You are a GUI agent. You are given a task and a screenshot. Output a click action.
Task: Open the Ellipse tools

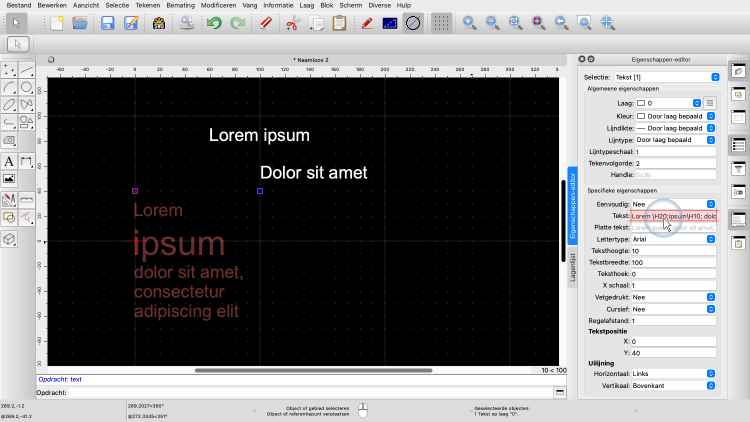pyautogui.click(x=9, y=105)
